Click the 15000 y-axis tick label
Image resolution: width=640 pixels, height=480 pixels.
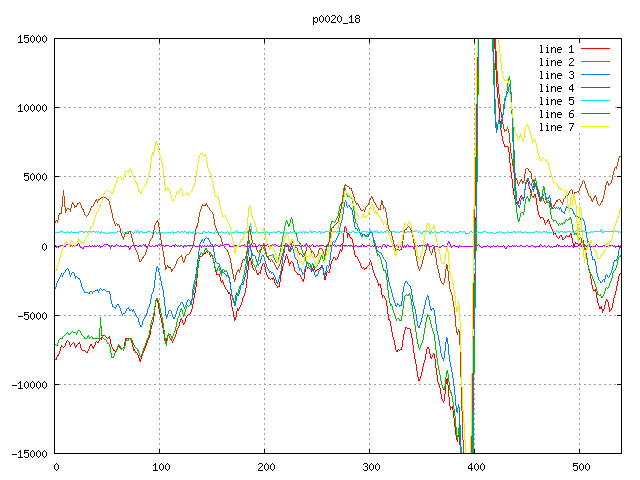(x=32, y=39)
